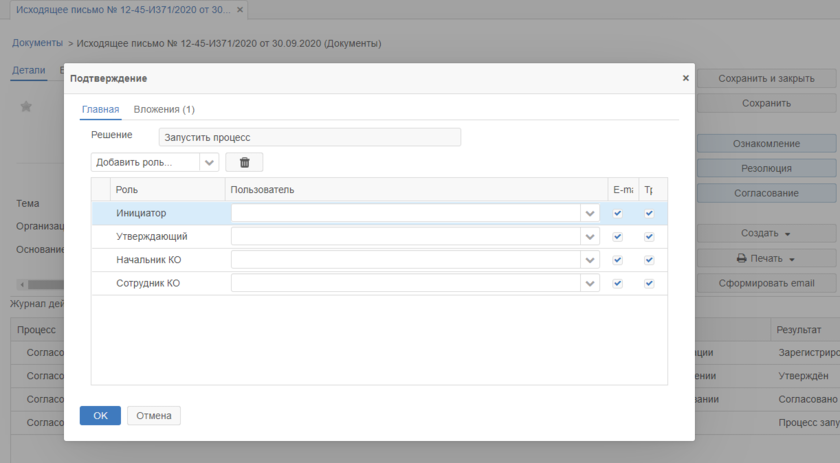Click the trash delete role icon

(244, 162)
